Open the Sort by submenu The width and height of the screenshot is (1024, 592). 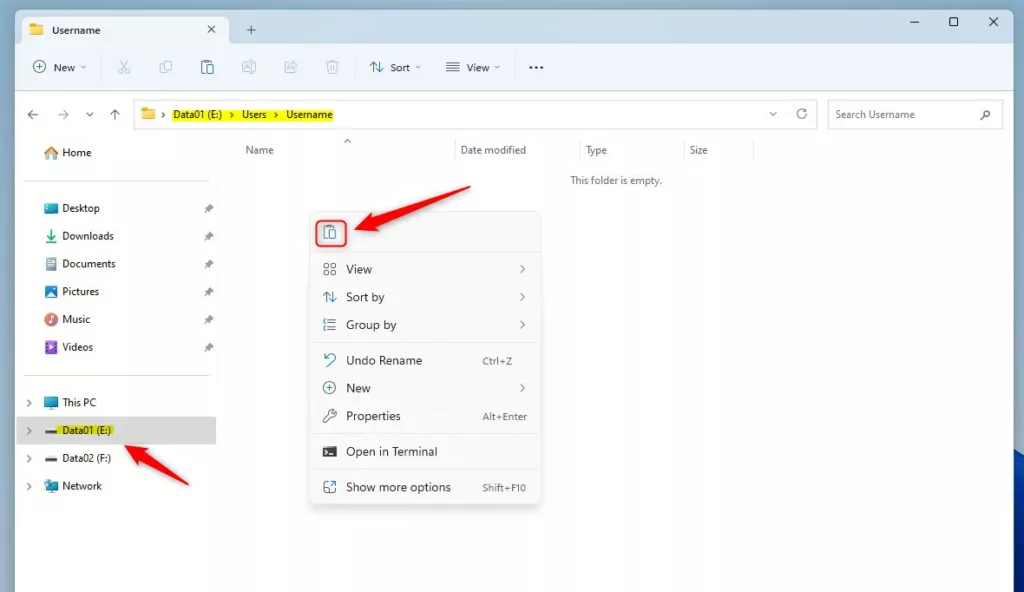point(425,297)
